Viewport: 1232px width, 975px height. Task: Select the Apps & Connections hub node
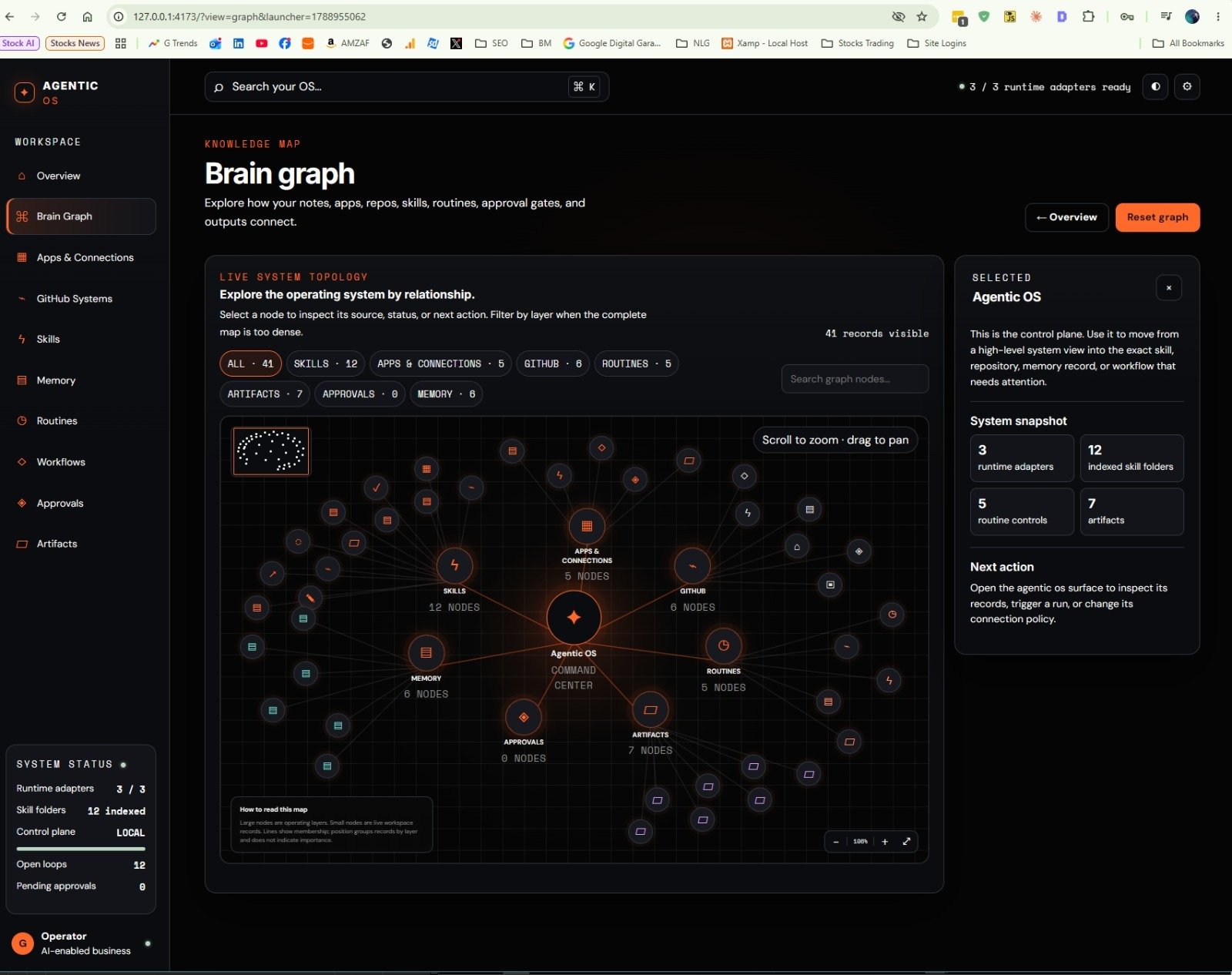(587, 526)
